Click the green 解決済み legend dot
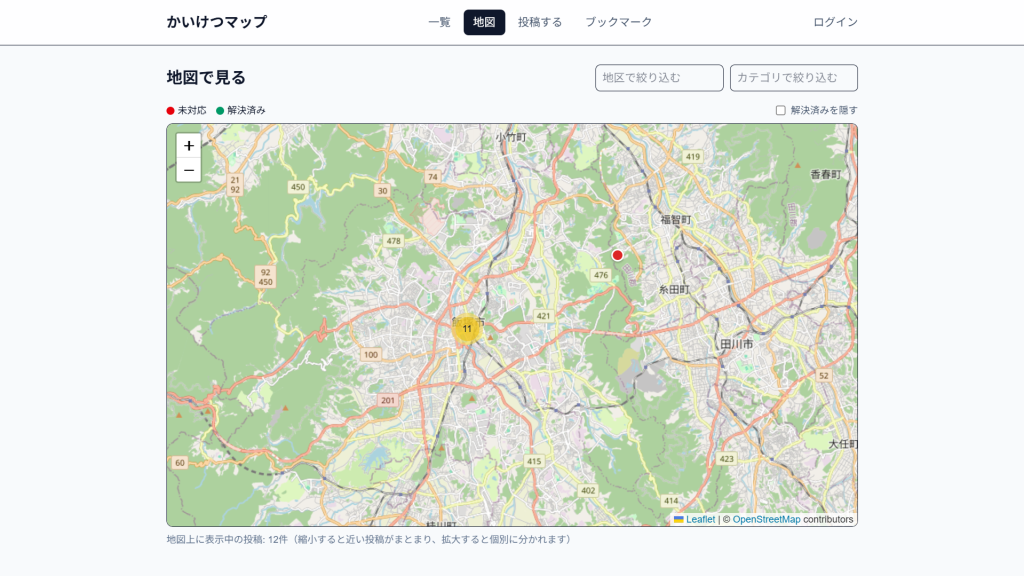The image size is (1024, 576). click(x=220, y=111)
